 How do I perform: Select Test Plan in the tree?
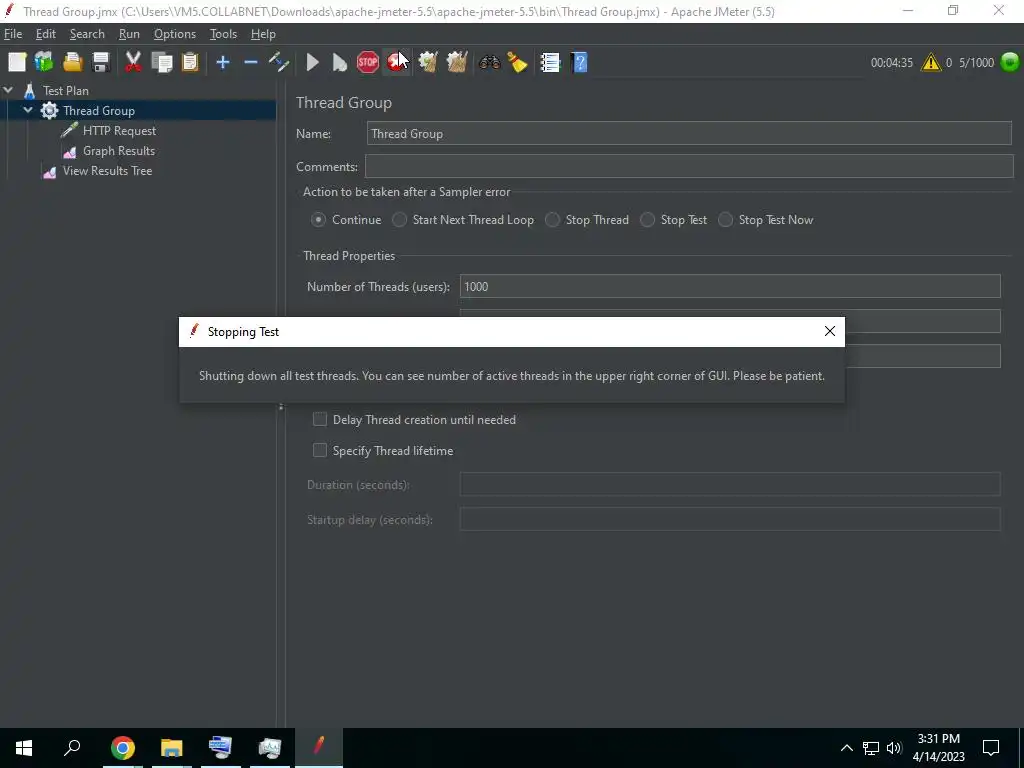point(65,91)
